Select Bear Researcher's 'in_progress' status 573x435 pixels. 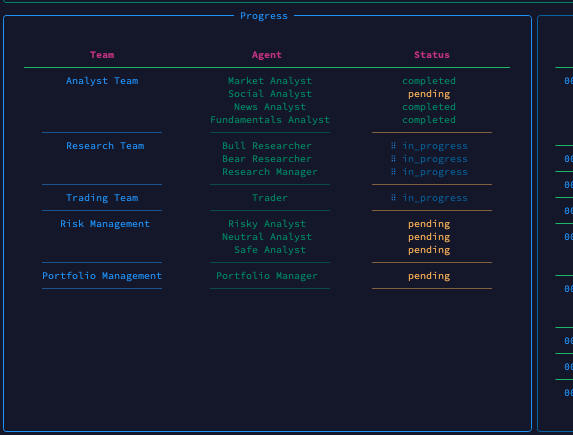435,159
